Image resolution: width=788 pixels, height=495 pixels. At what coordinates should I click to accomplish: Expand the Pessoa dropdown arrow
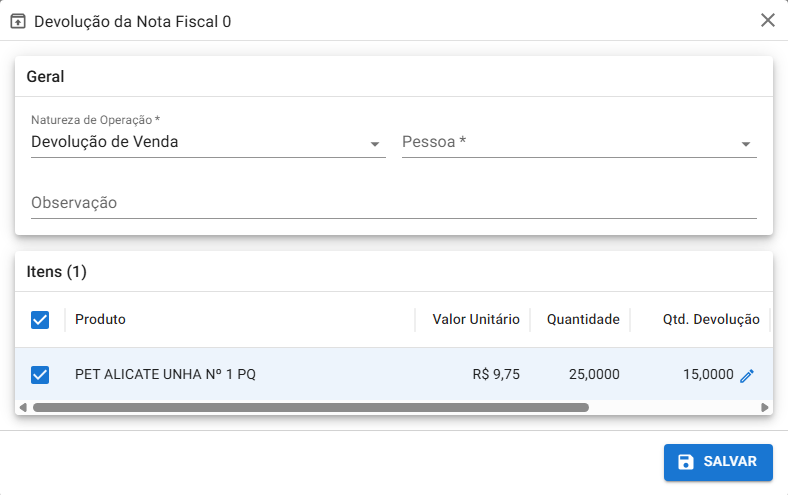click(x=746, y=144)
